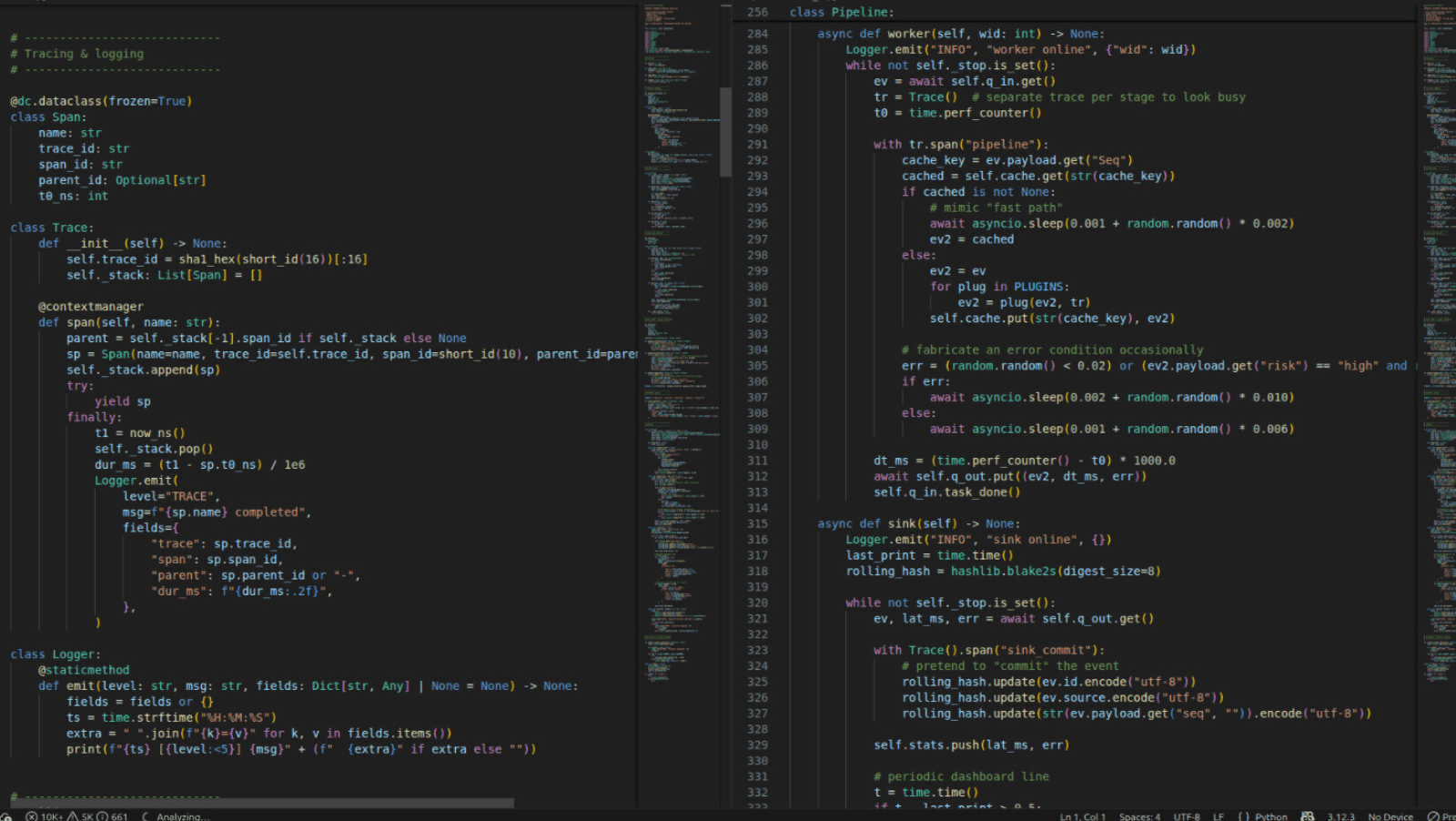Click the 'if cached is not None:' line
This screenshot has height=821, width=1456.
(x=978, y=192)
